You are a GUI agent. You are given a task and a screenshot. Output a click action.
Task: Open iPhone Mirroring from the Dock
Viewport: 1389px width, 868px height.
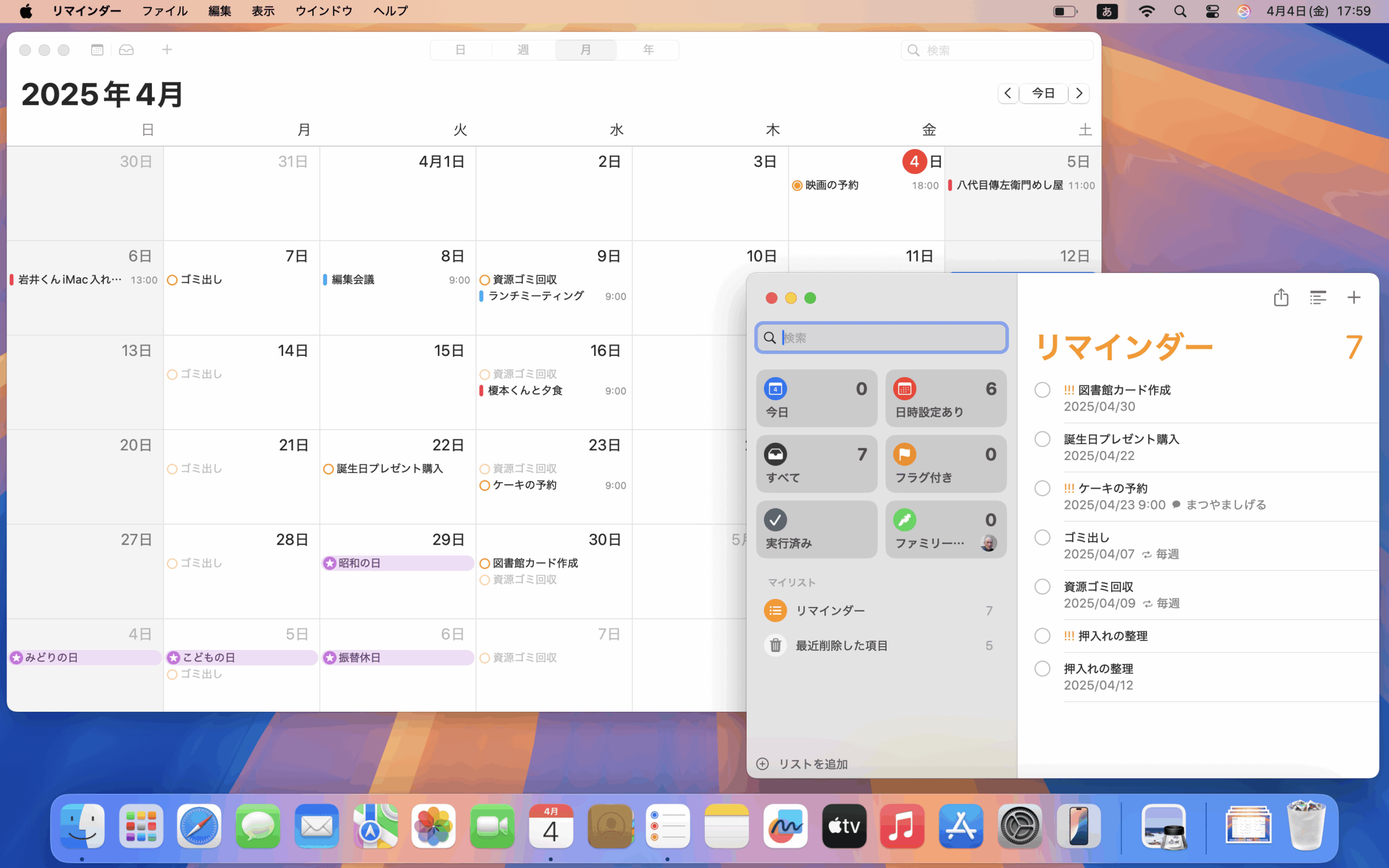coord(1079,827)
